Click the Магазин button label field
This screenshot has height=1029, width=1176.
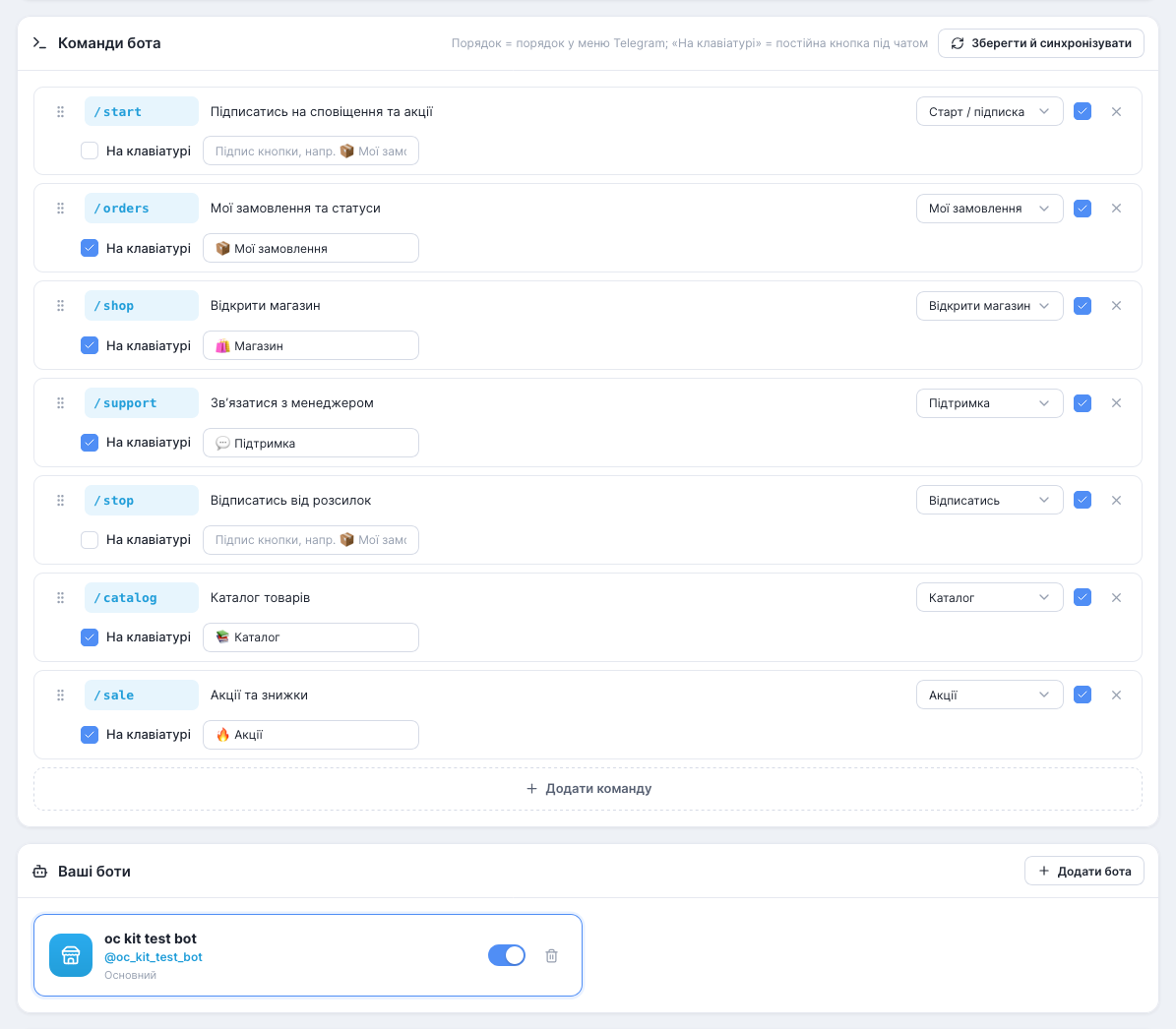[x=311, y=345]
